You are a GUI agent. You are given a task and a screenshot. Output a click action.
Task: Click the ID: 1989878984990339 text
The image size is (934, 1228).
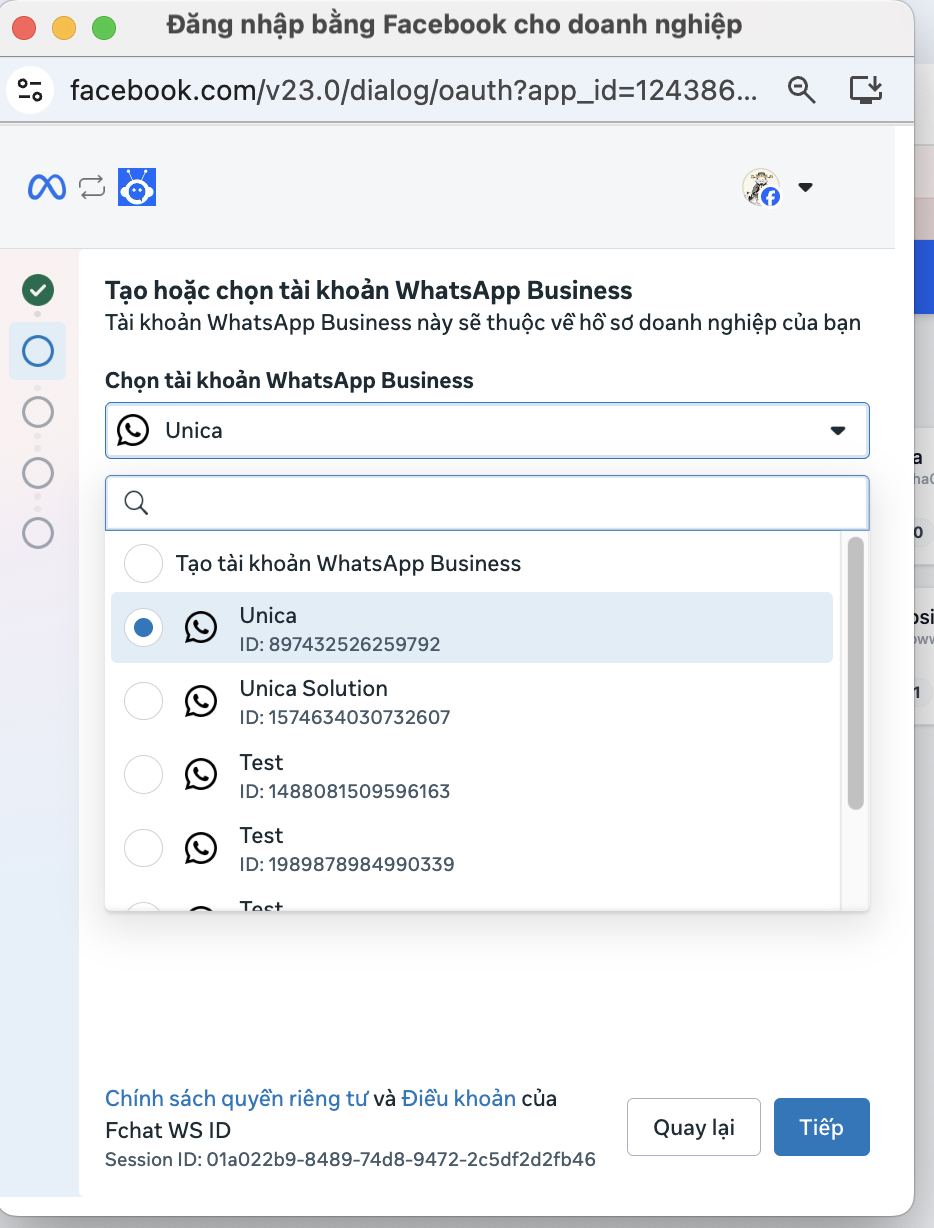click(x=347, y=864)
